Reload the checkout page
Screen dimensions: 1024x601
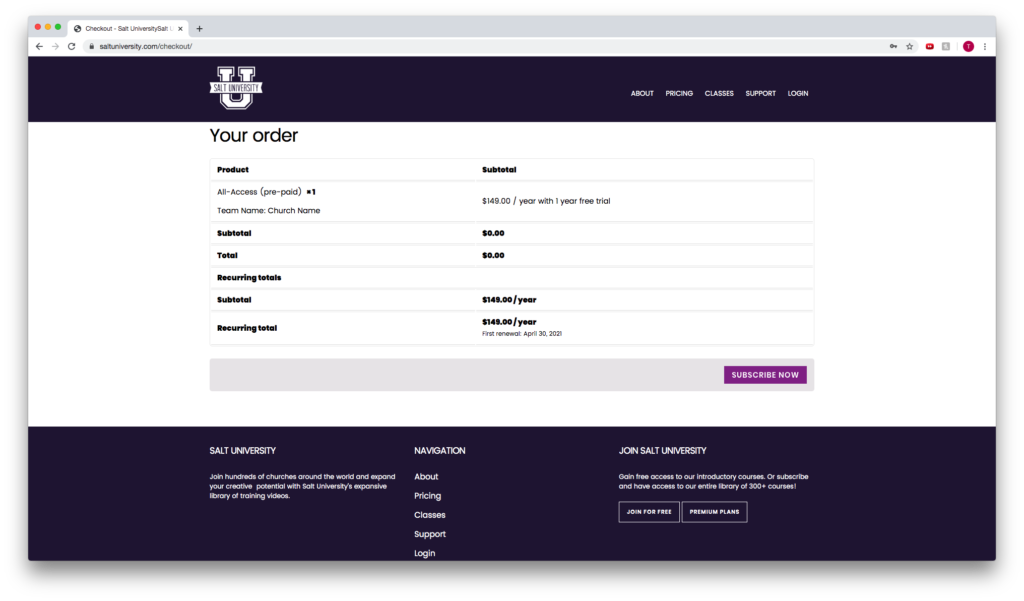coord(72,46)
